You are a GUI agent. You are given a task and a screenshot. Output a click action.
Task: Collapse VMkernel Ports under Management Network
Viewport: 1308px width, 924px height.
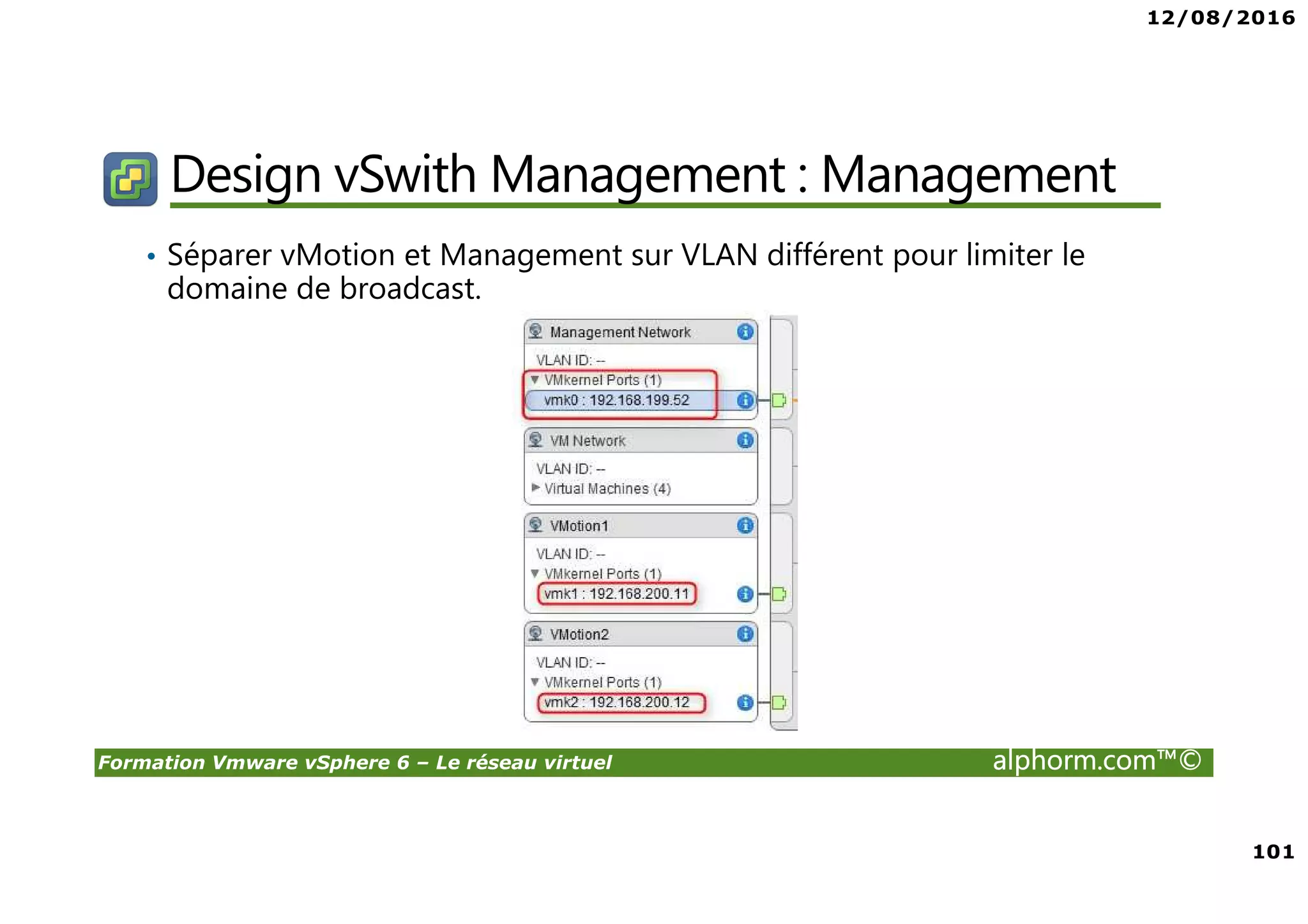click(535, 380)
